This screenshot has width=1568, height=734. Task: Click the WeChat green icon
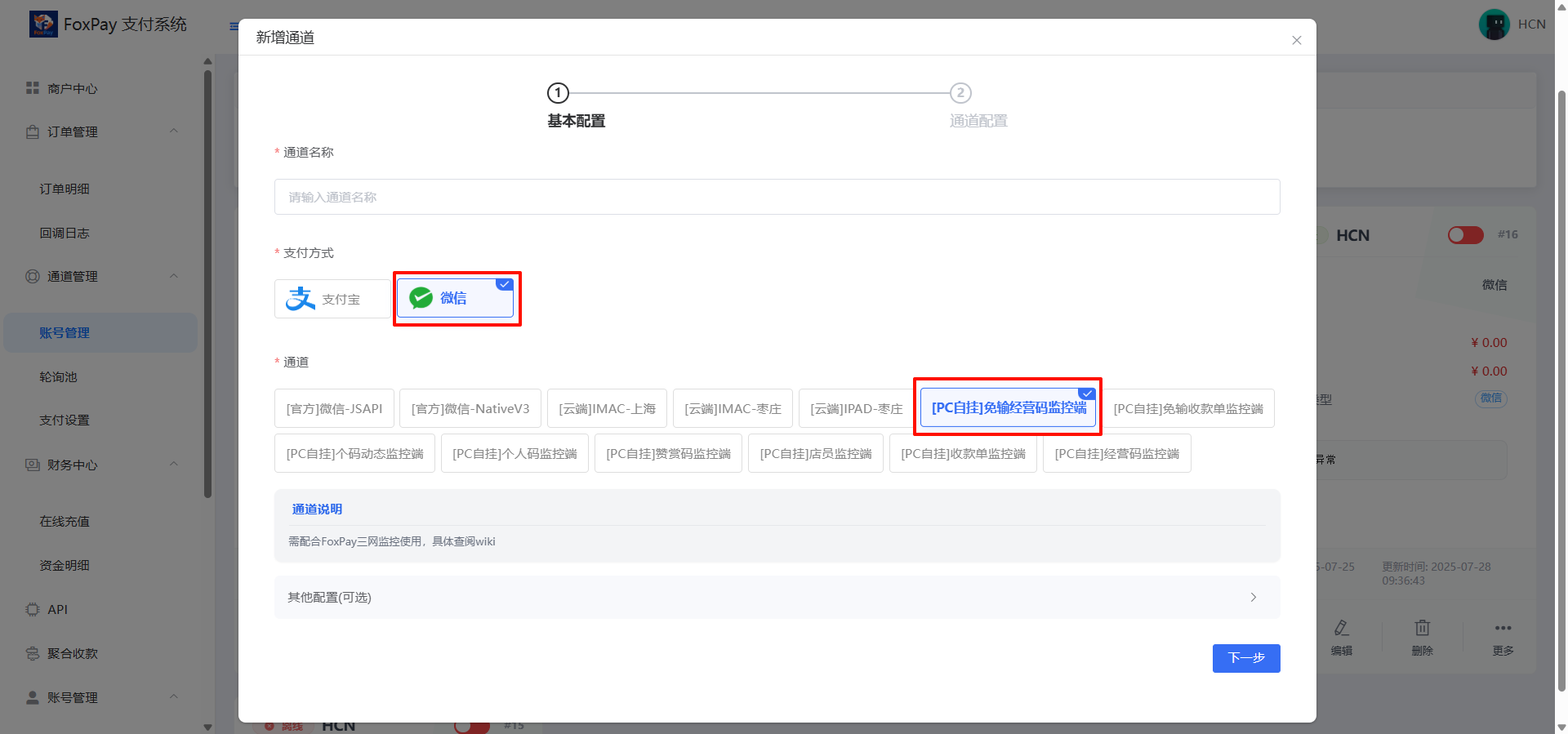(x=421, y=298)
